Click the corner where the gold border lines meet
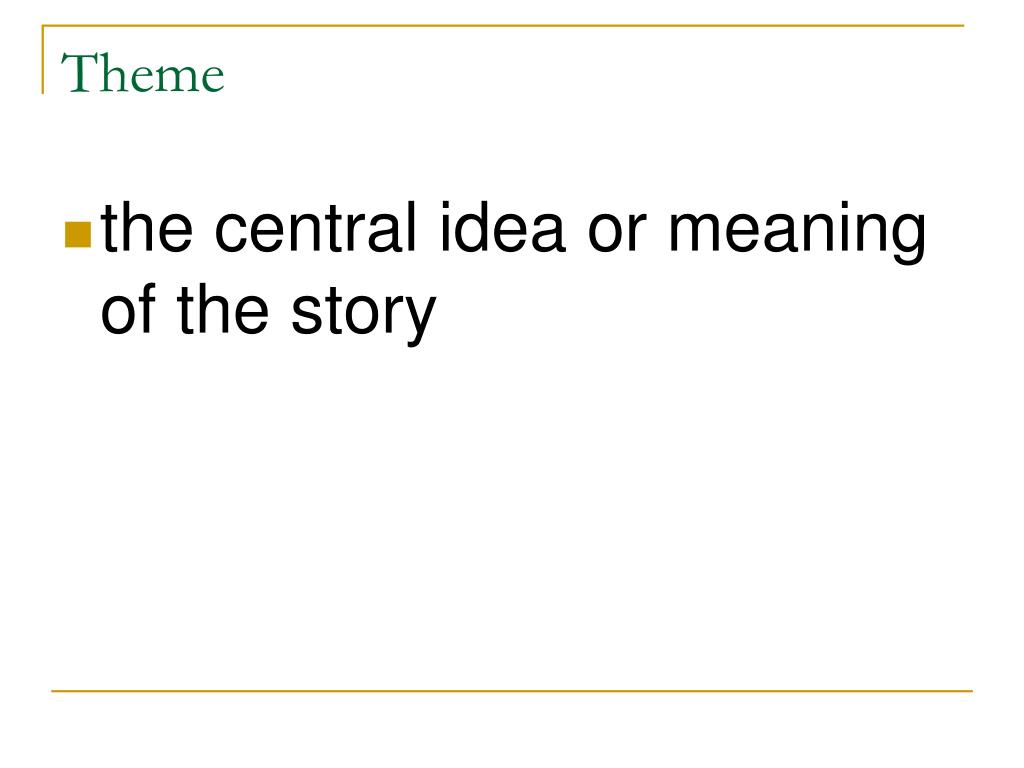 tap(43, 26)
